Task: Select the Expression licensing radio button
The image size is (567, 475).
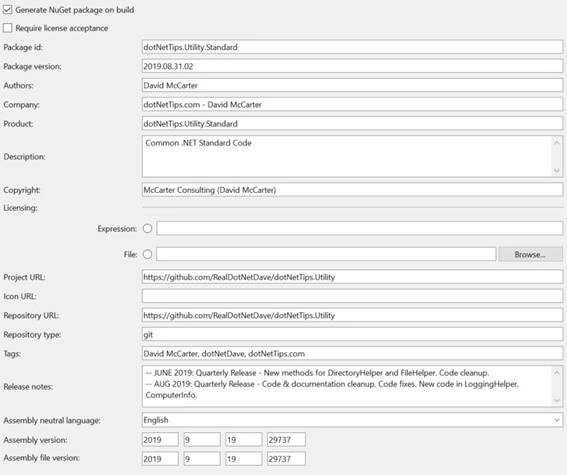Action: coord(147,228)
